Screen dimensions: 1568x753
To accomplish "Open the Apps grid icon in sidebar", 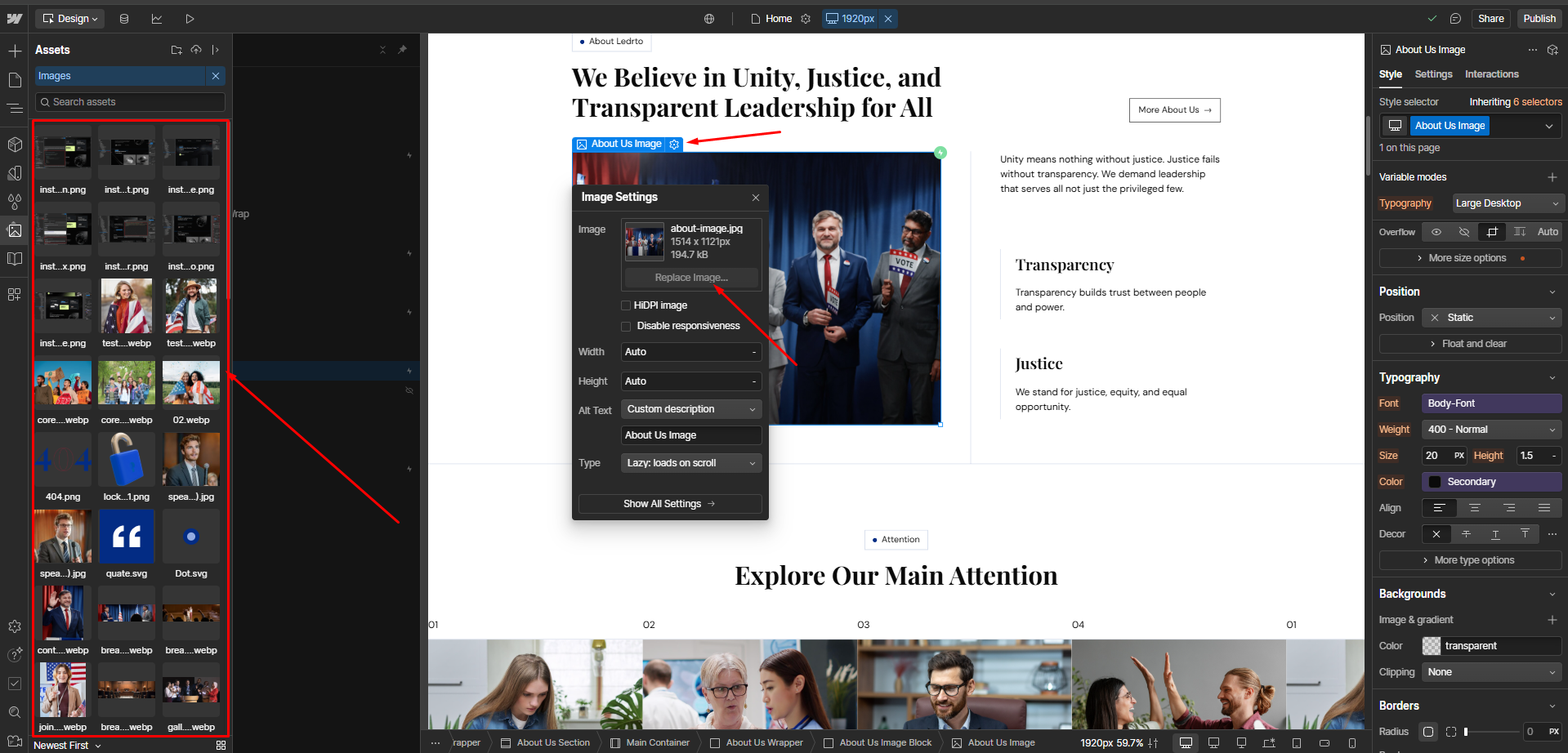I will coord(15,294).
